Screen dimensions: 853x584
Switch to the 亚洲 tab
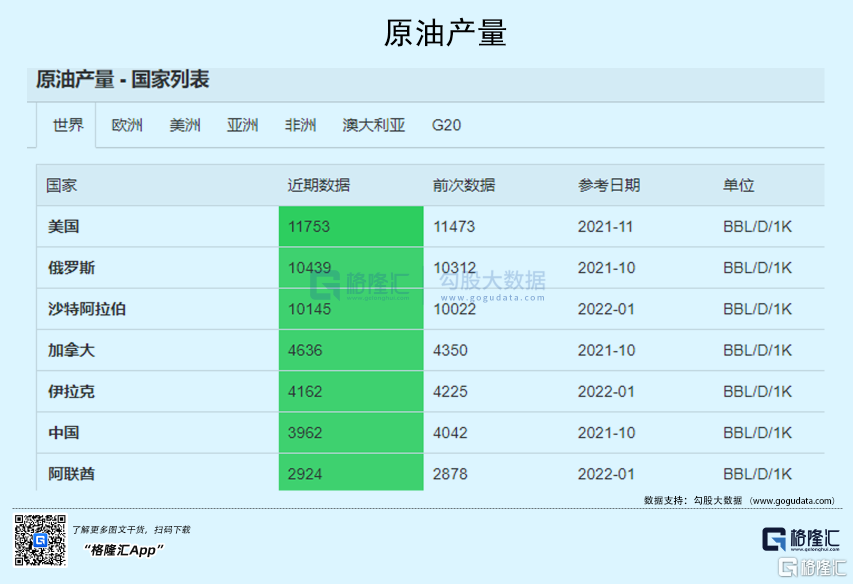(242, 126)
